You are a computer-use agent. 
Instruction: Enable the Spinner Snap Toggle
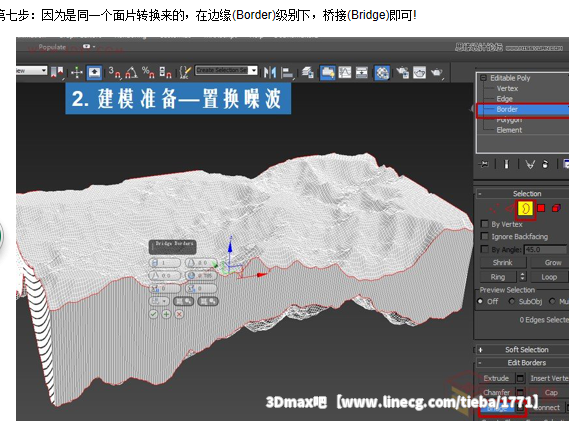[x=165, y=72]
